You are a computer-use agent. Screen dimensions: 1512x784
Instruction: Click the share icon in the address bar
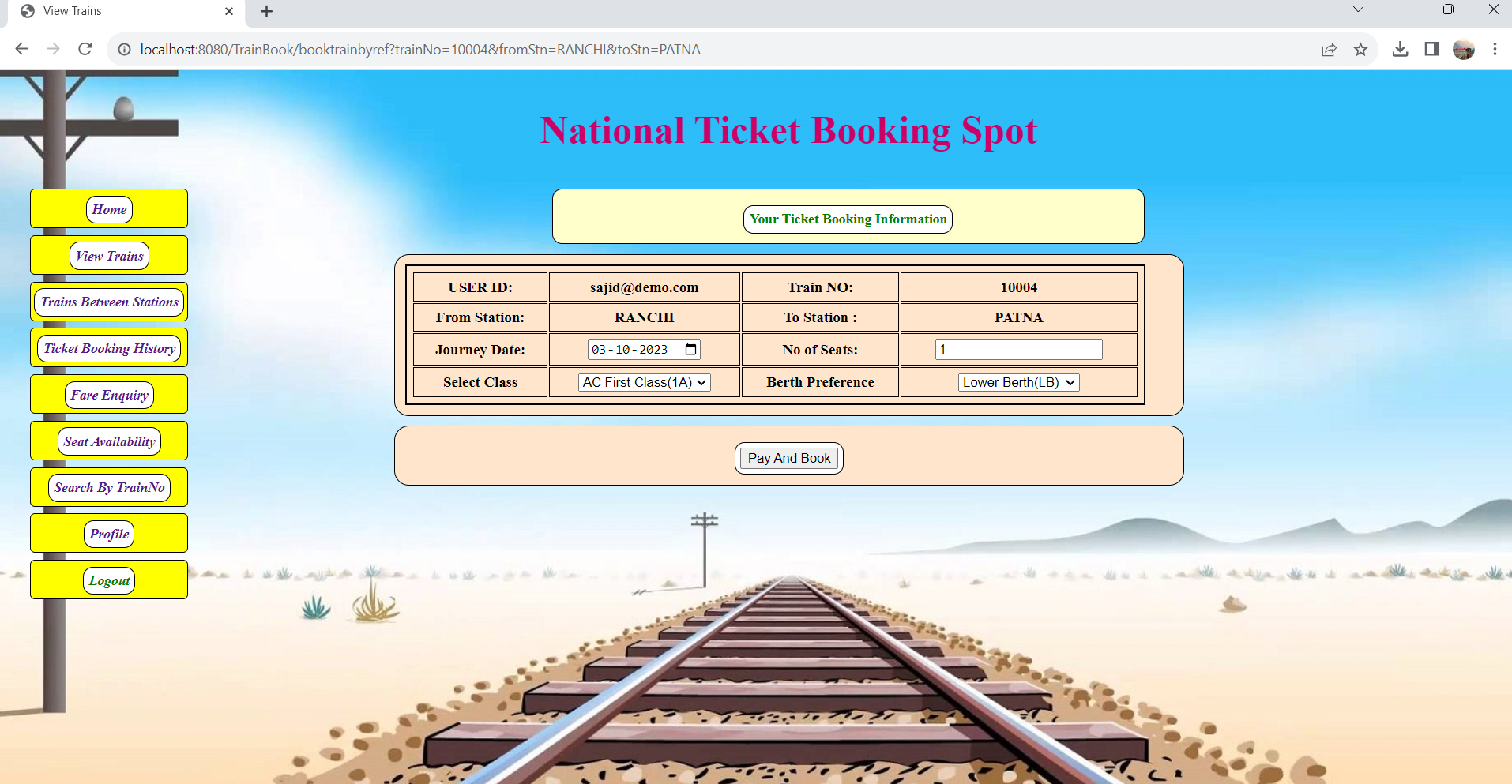1329,49
